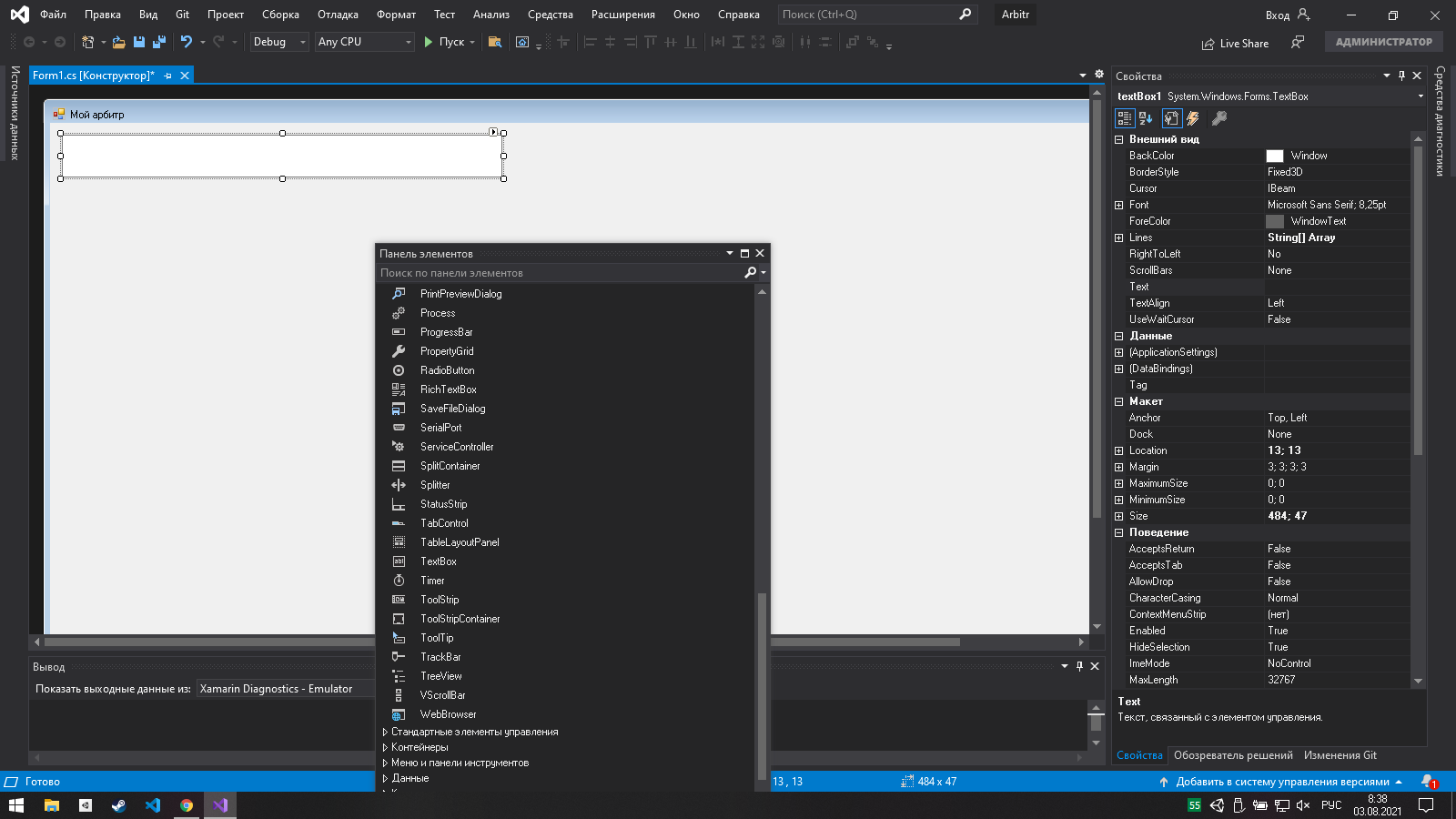Click the Property Pages wrench icon

coord(1219,118)
